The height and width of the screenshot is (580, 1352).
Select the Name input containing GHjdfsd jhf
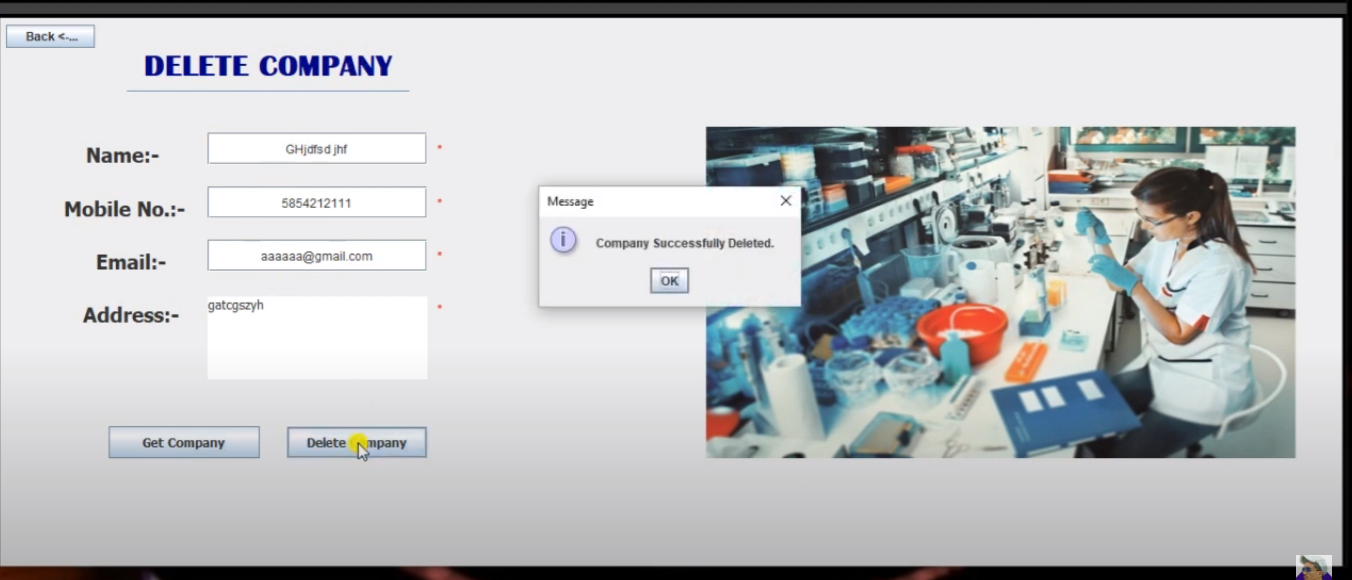tap(316, 147)
